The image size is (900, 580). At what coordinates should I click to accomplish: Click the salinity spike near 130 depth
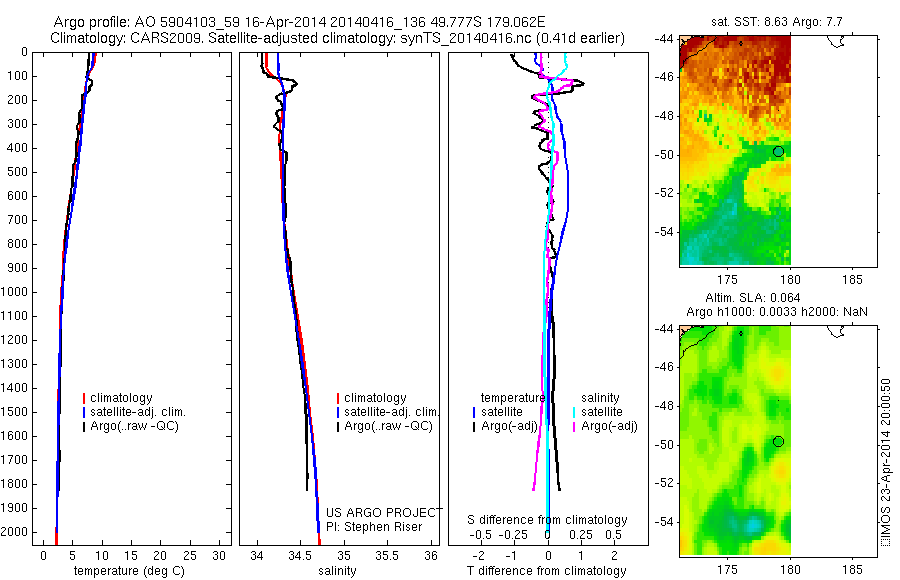(292, 85)
